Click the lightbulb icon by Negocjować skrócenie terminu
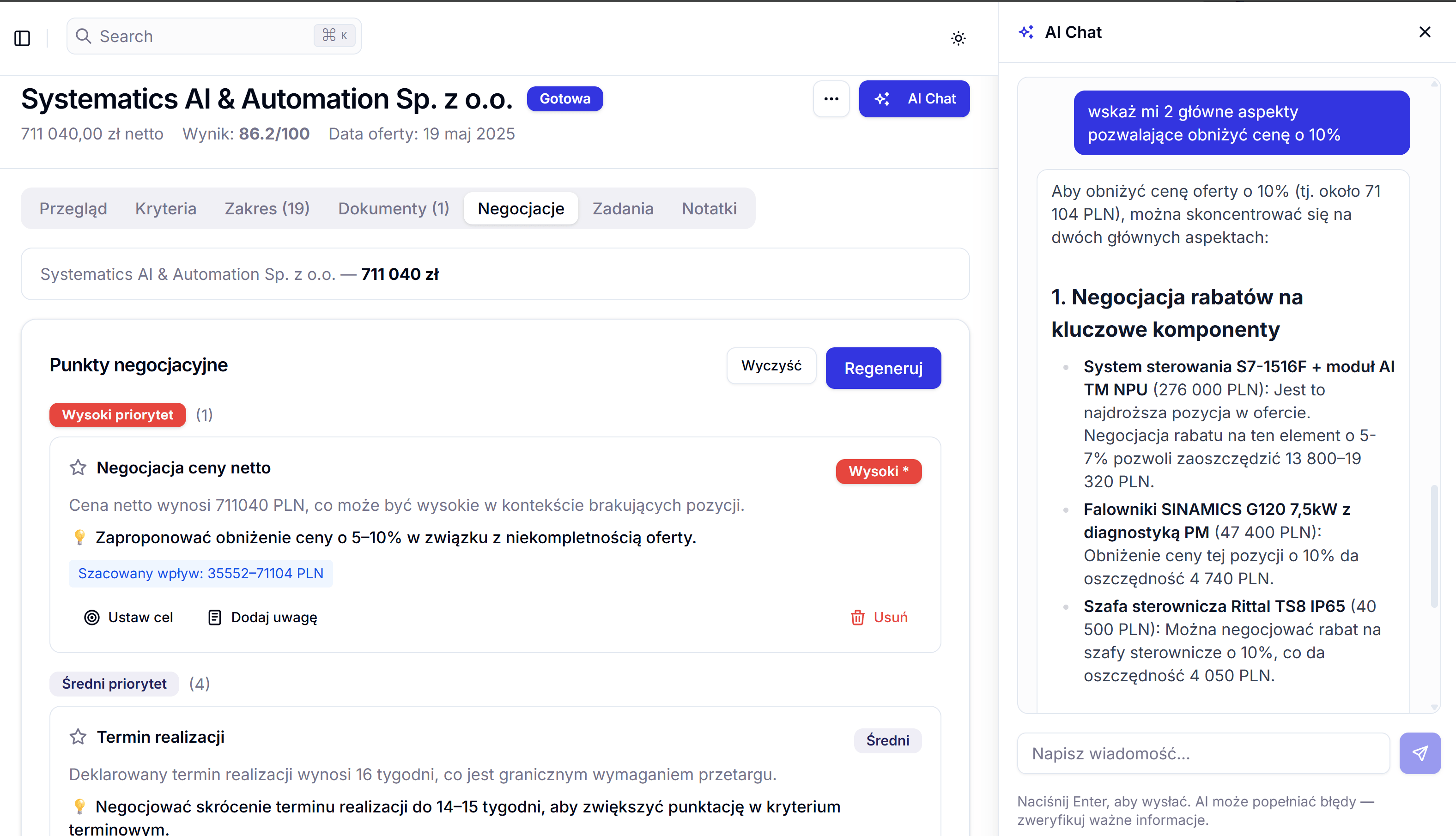This screenshot has height=836, width=1456. pyautogui.click(x=80, y=807)
